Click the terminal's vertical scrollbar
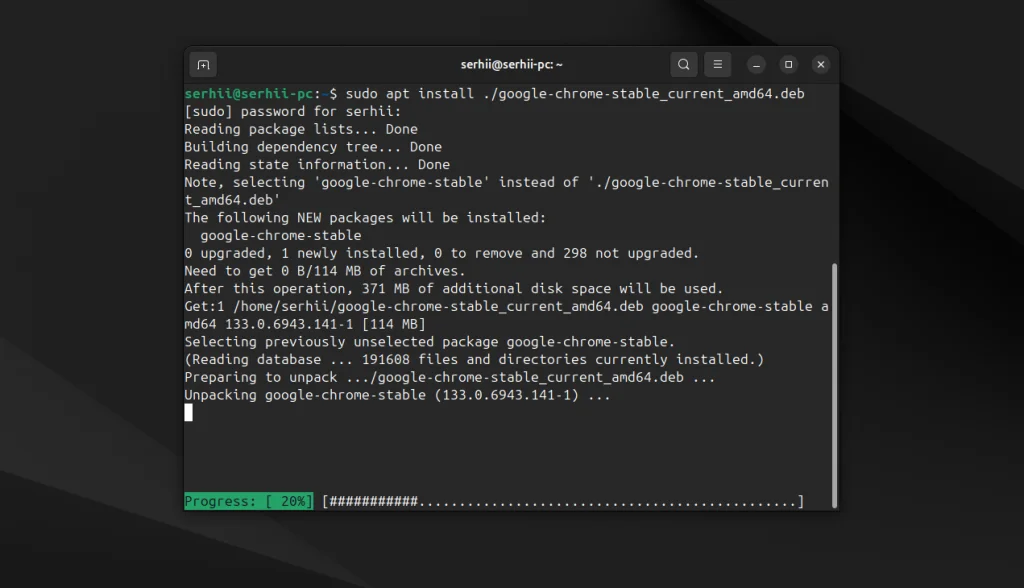Screen dimensions: 1024x588 coord(834,380)
